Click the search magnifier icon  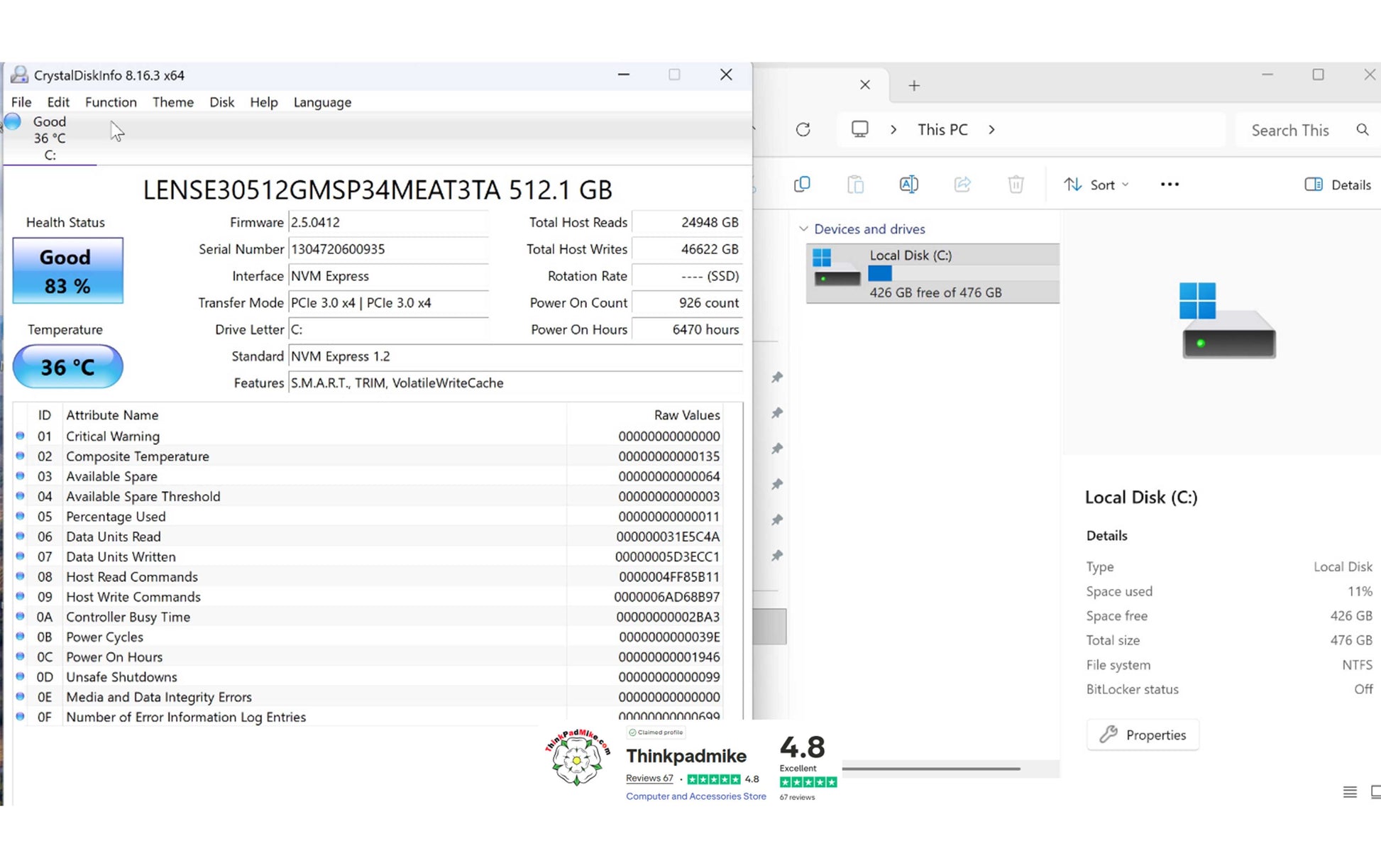(x=1362, y=130)
